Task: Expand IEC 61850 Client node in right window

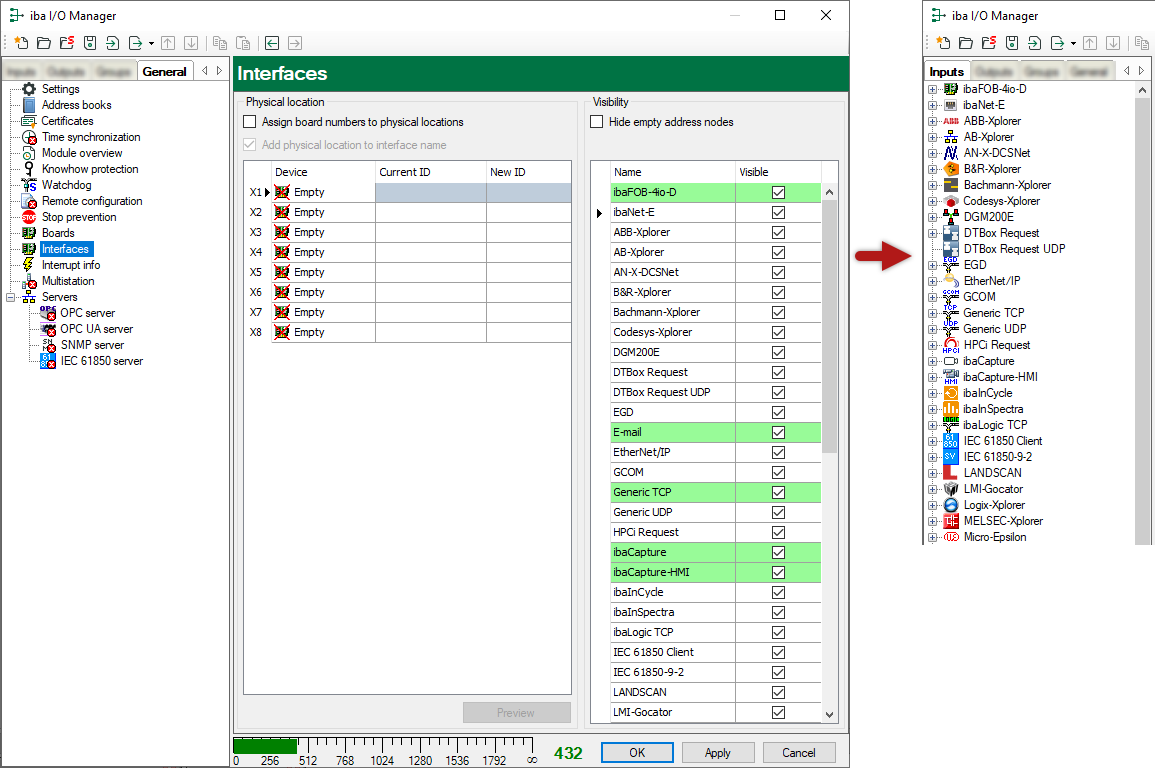Action: tap(933, 441)
